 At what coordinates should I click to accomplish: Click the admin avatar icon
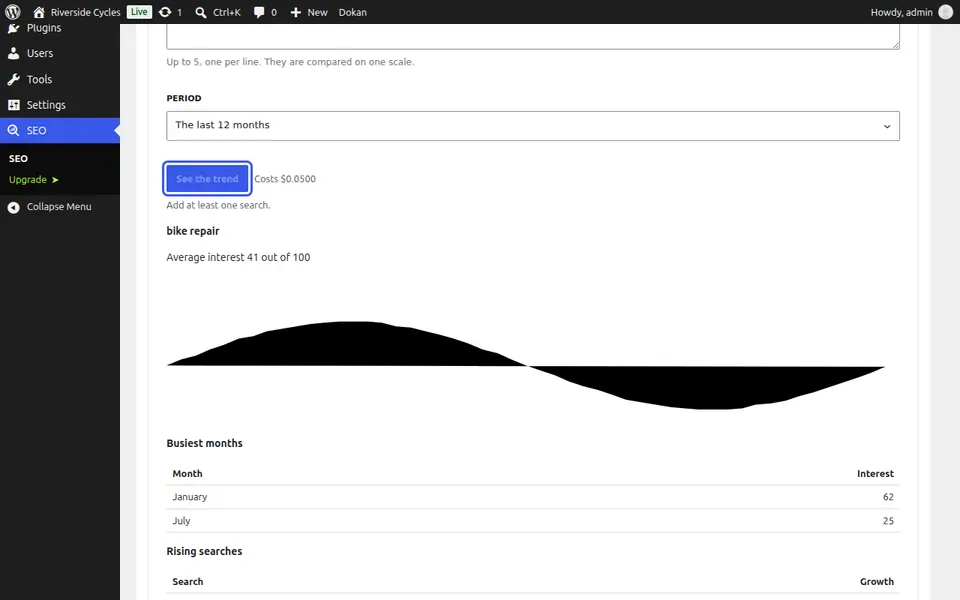945,12
